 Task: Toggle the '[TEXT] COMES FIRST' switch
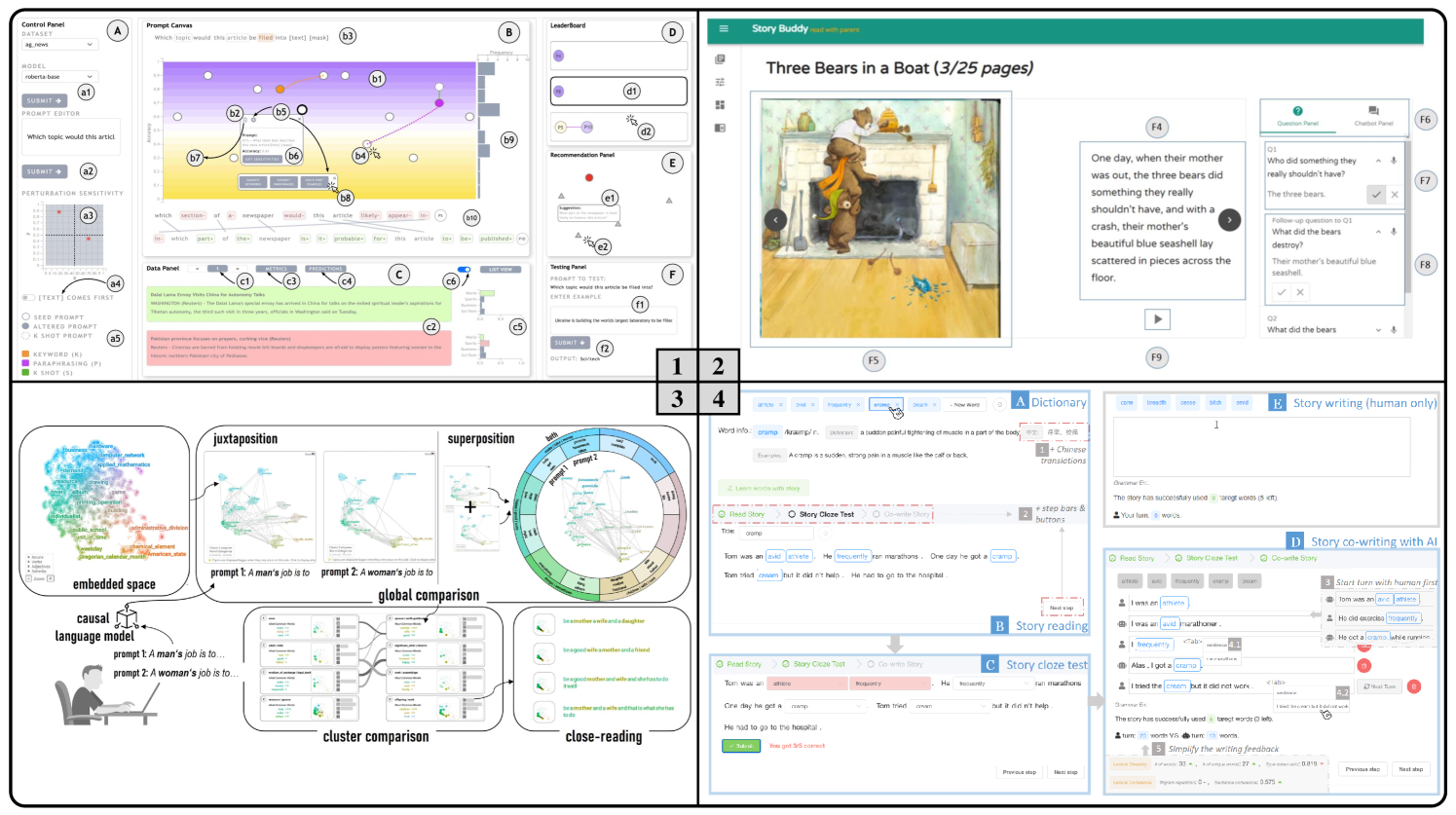(x=28, y=298)
